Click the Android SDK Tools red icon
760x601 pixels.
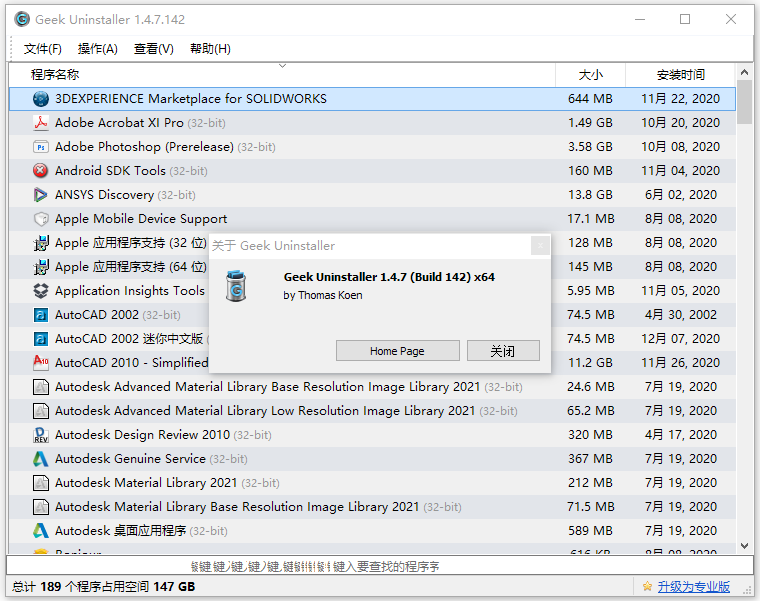tap(41, 171)
